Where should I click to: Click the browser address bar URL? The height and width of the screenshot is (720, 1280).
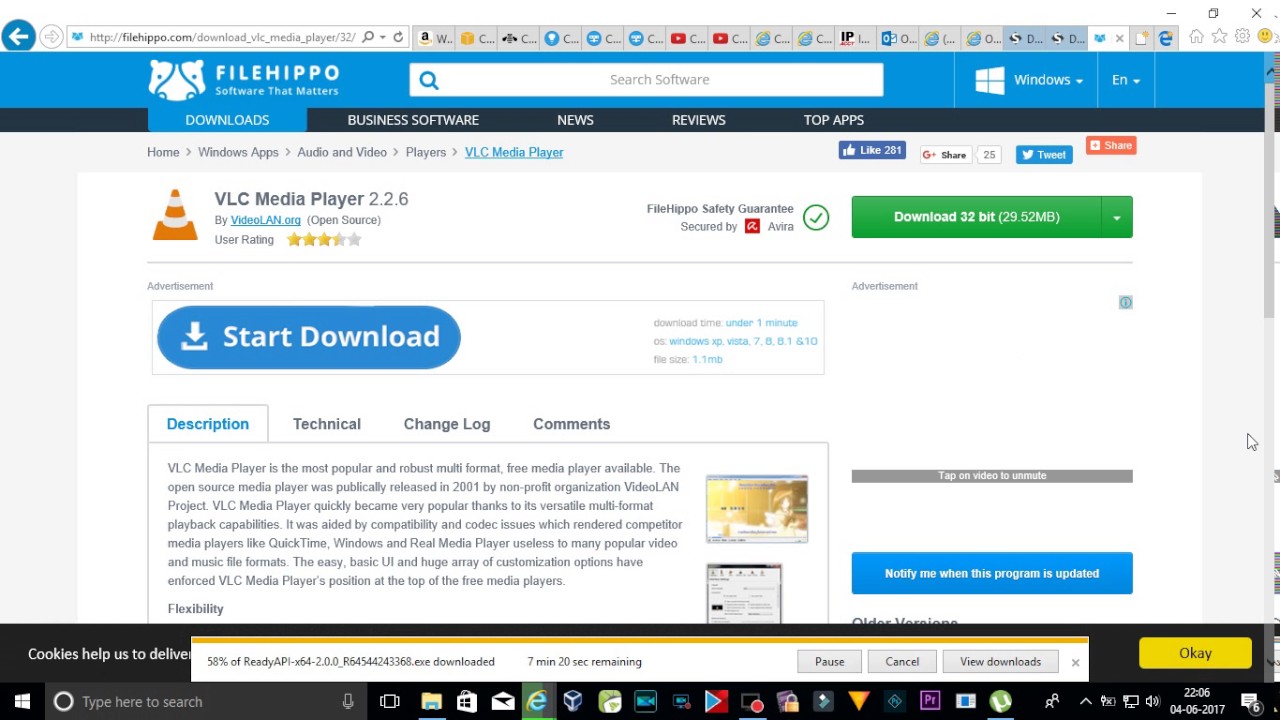click(x=222, y=37)
